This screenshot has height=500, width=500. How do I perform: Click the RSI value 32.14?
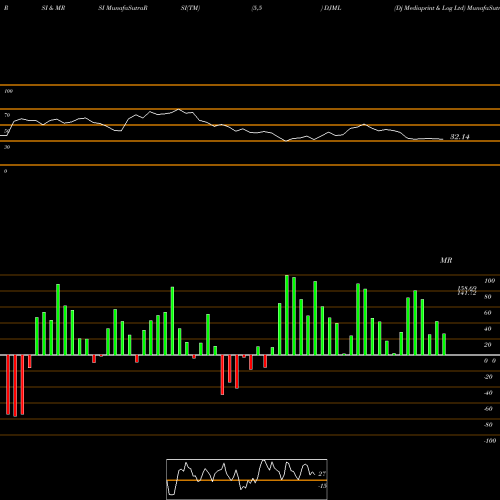click(x=460, y=137)
